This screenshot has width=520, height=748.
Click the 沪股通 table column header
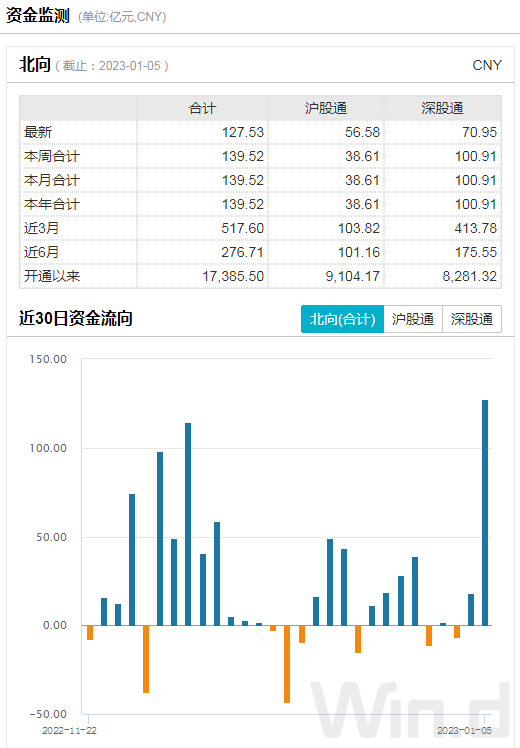pos(326,108)
